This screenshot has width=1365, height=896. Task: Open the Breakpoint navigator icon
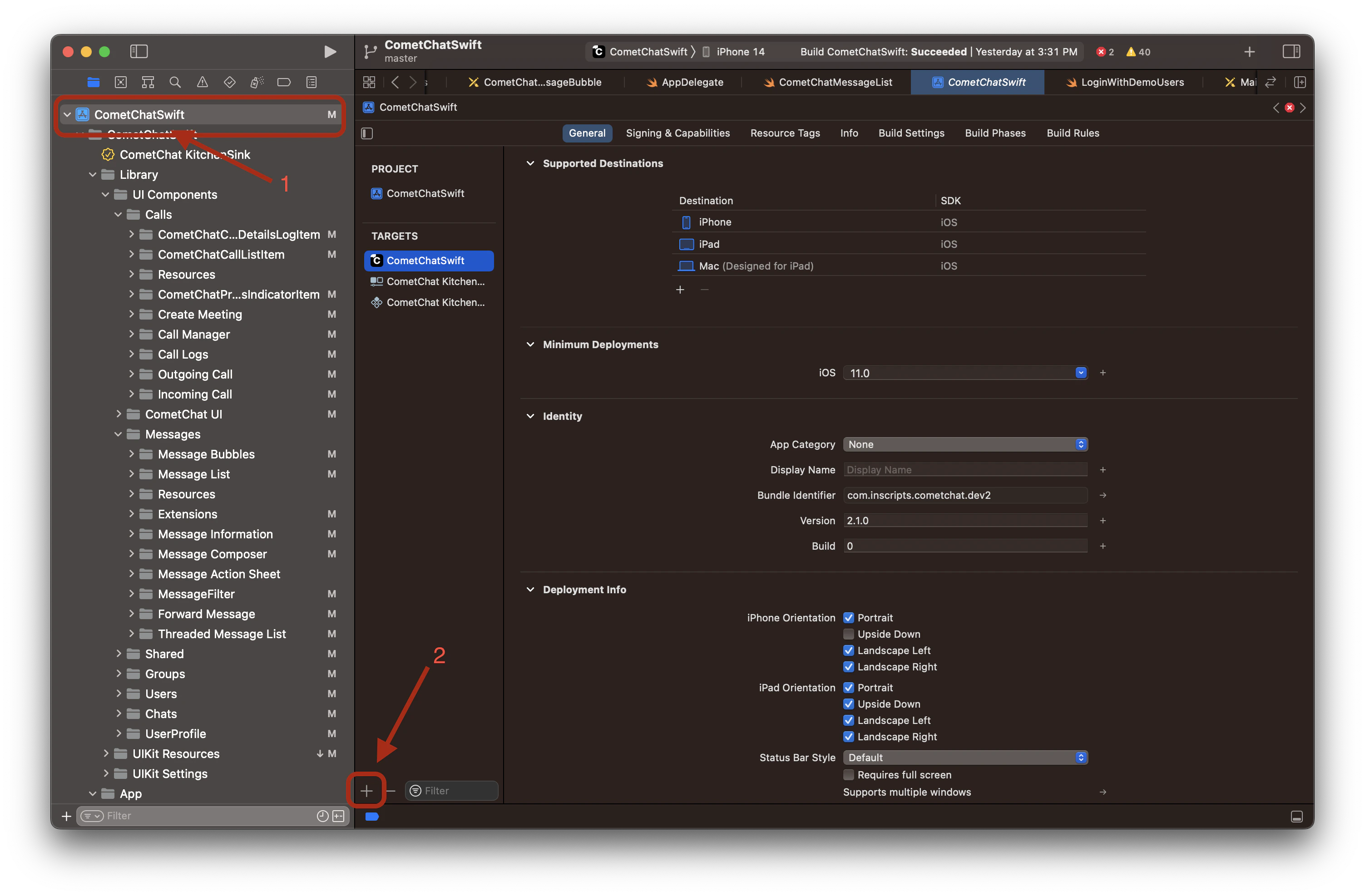tap(284, 82)
